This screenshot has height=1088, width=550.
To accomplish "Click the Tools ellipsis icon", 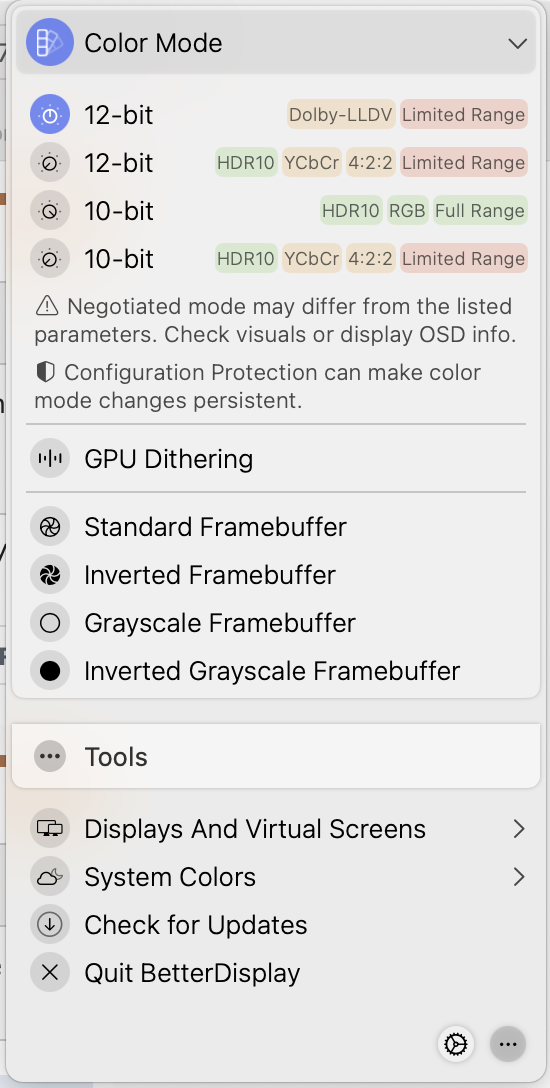I will 50,756.
